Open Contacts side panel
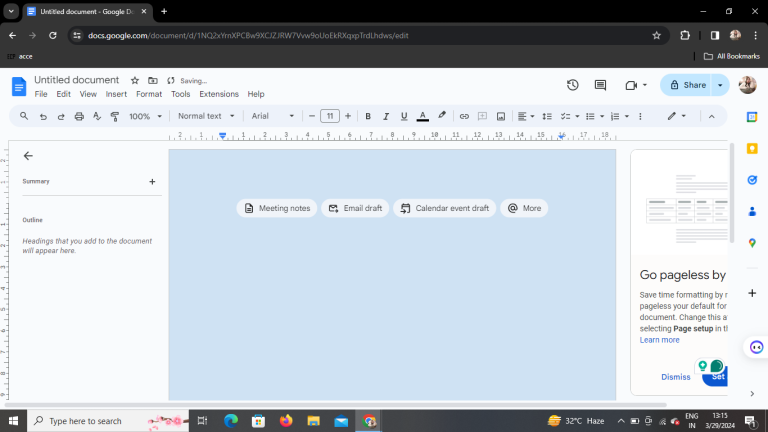Screen dimensions: 768x432 [x=752, y=212]
